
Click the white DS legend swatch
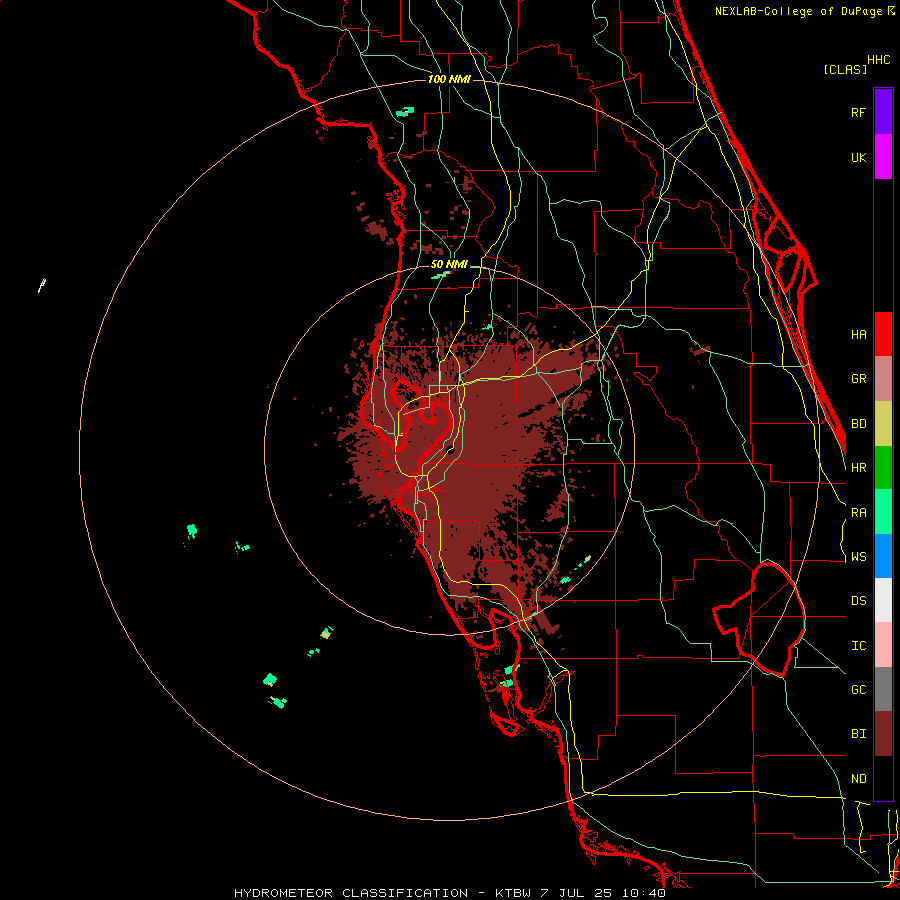coord(883,600)
